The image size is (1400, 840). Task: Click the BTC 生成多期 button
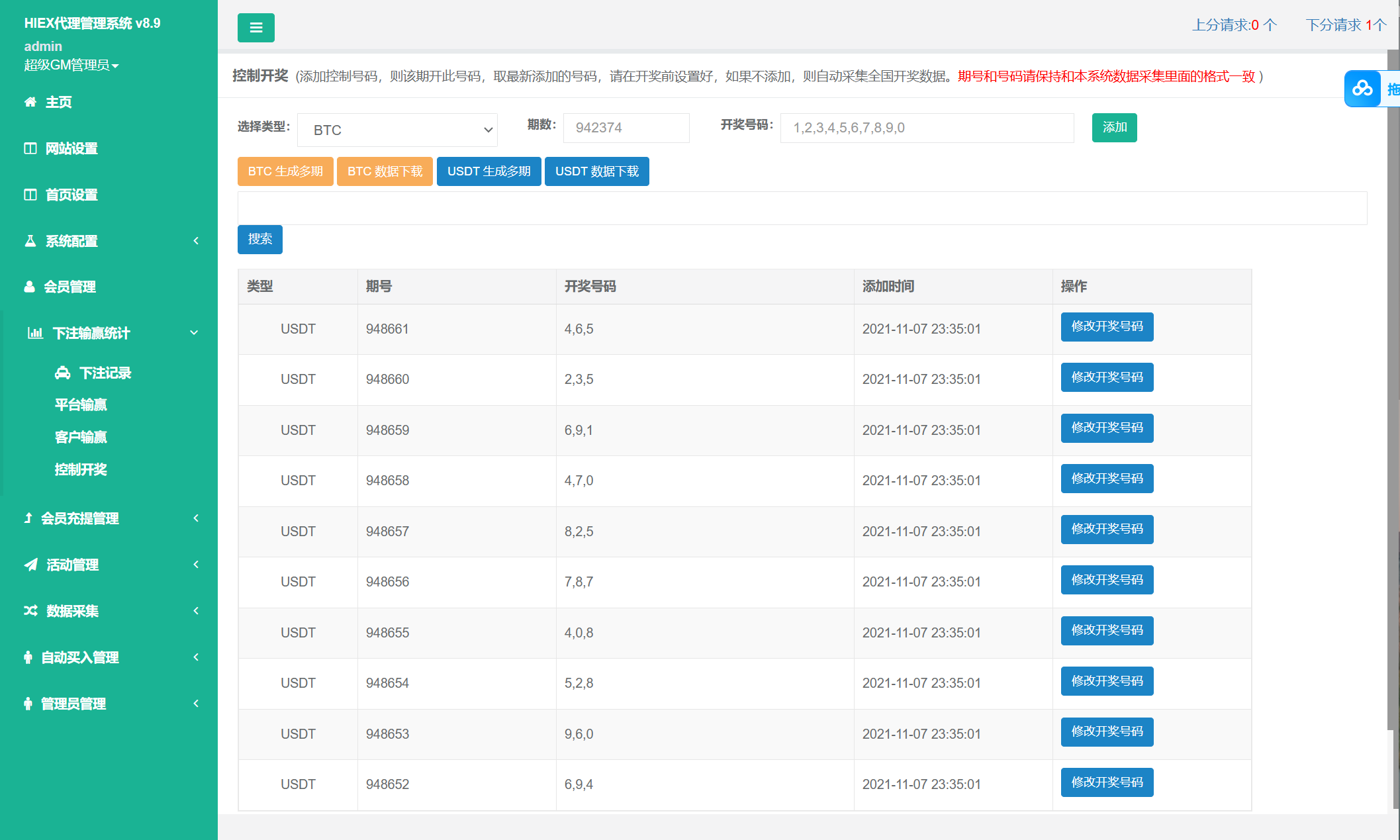point(285,171)
